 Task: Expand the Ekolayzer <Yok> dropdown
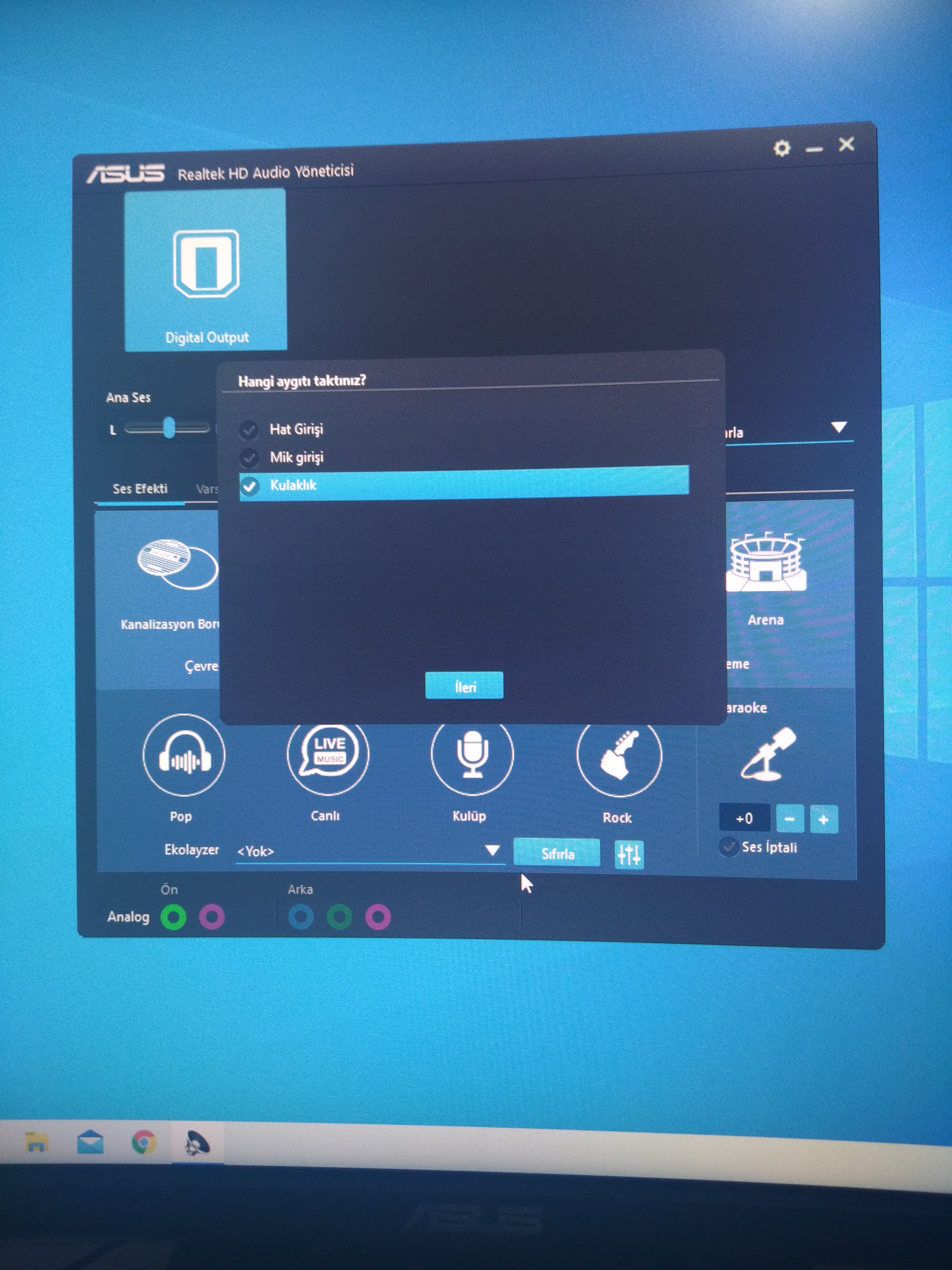492,850
